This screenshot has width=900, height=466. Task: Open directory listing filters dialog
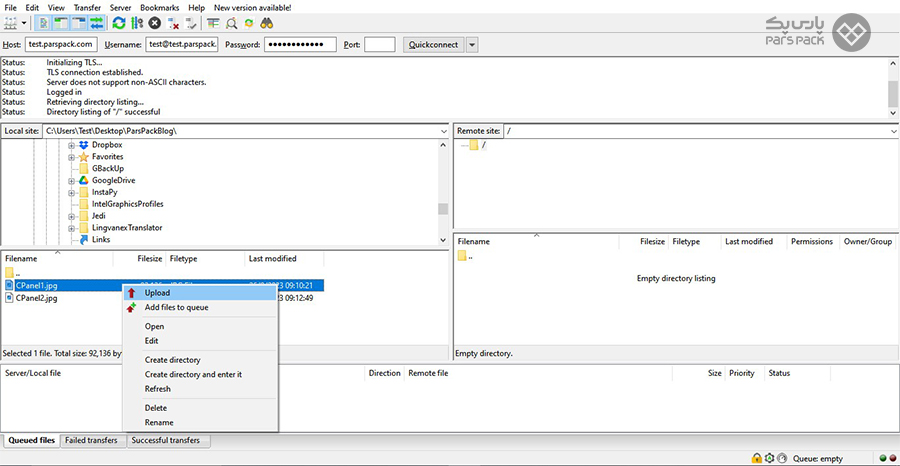214,23
